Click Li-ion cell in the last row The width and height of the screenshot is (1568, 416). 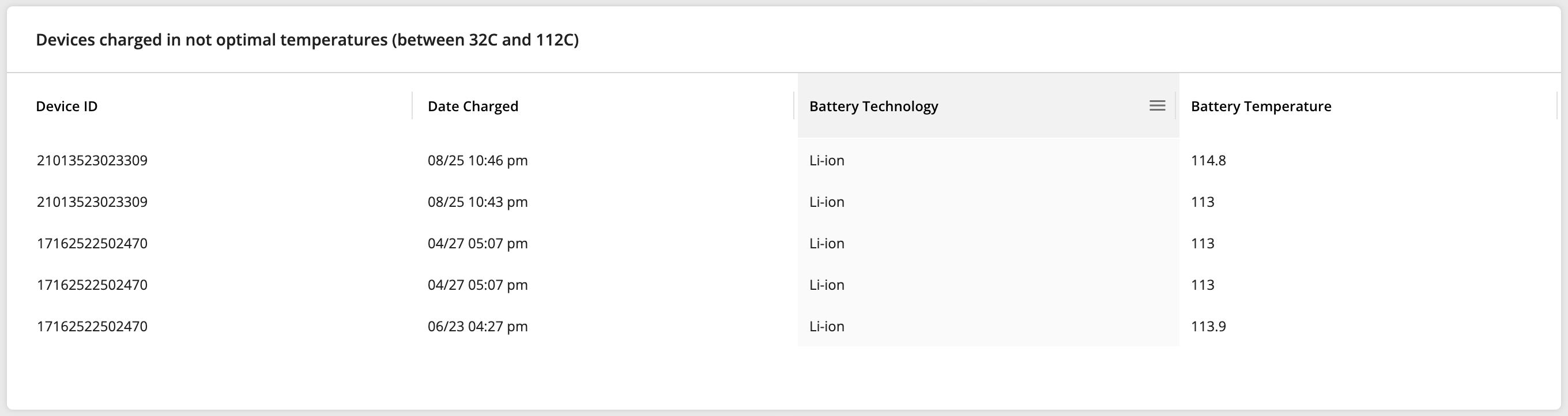827,327
